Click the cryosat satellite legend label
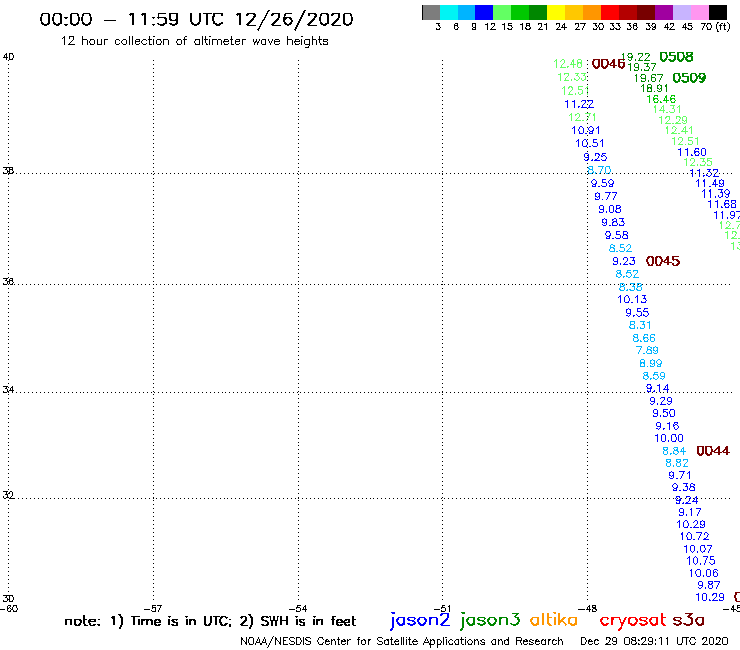 coord(633,621)
